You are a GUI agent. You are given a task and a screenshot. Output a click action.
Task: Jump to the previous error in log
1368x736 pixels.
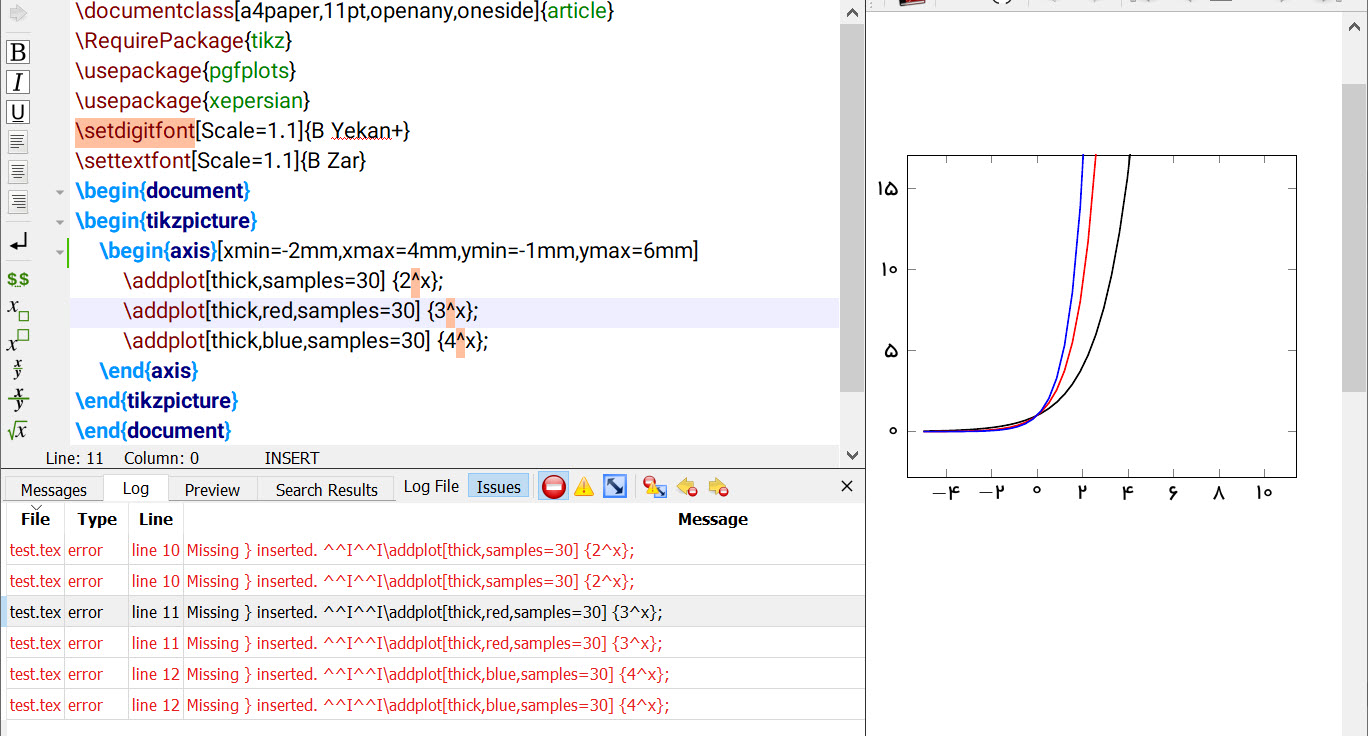686,487
